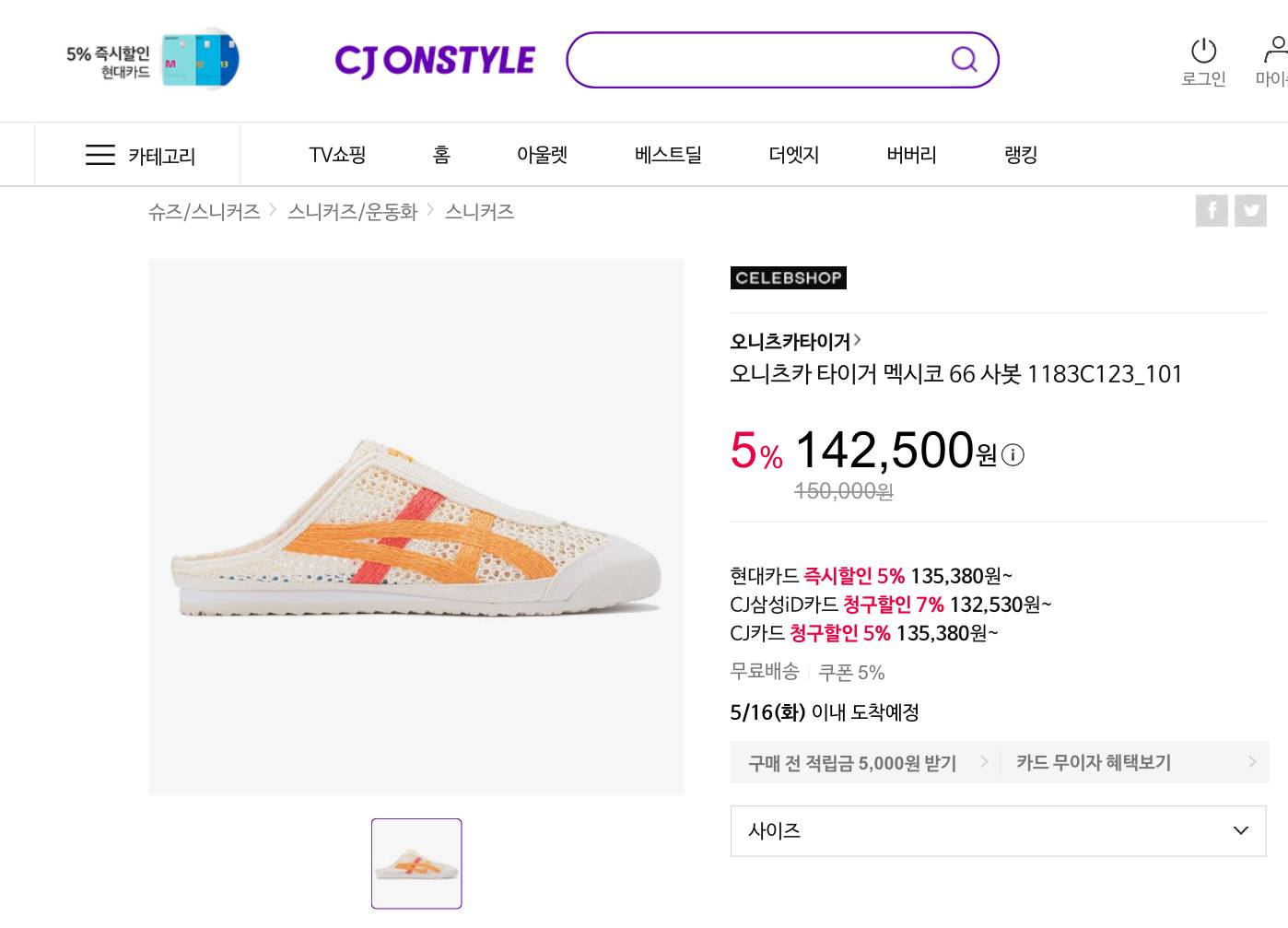Viewport: 1288px width, 928px height.
Task: Click the search magnifier icon
Action: pos(964,60)
